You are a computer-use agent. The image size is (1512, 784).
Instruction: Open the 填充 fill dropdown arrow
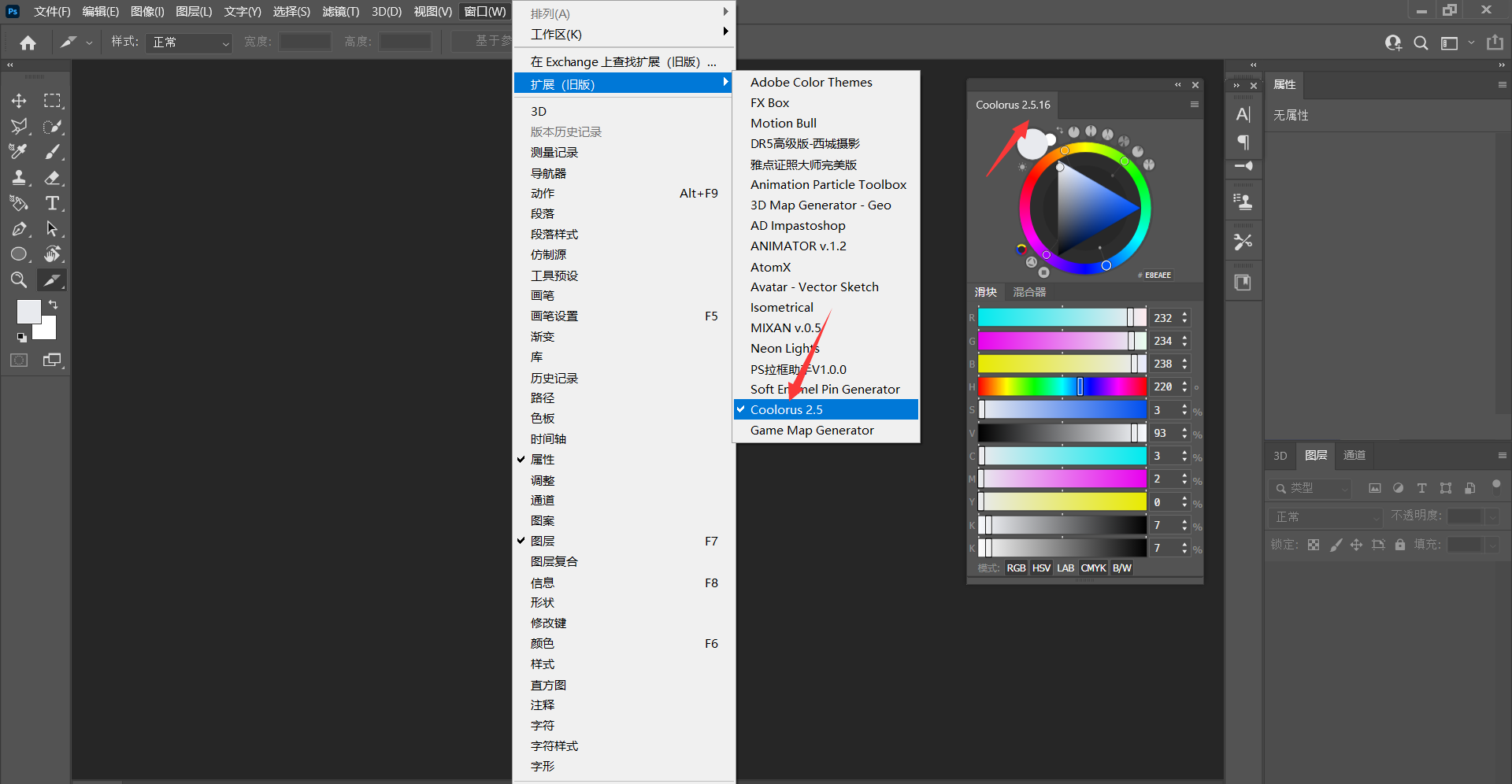click(1492, 545)
